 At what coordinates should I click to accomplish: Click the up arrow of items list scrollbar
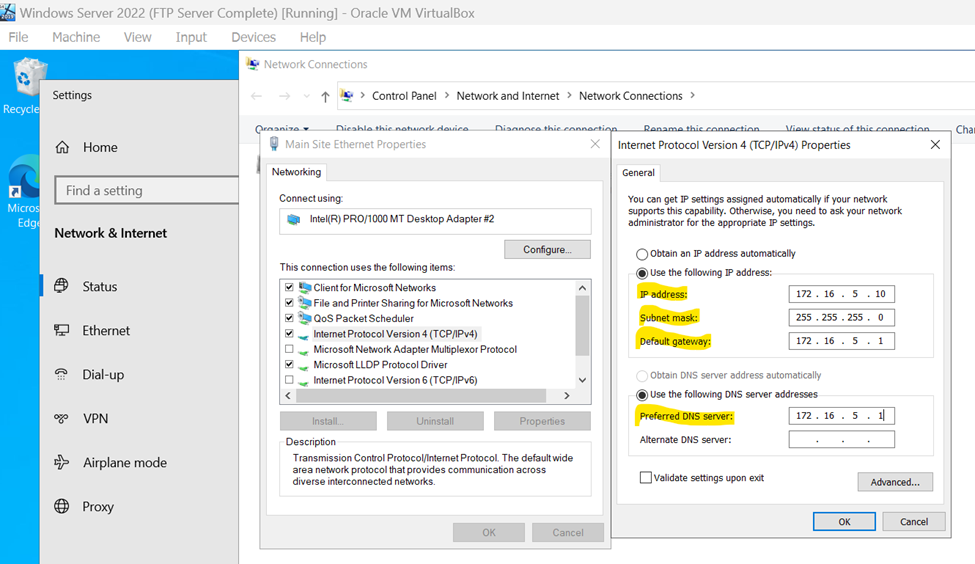[x=582, y=288]
